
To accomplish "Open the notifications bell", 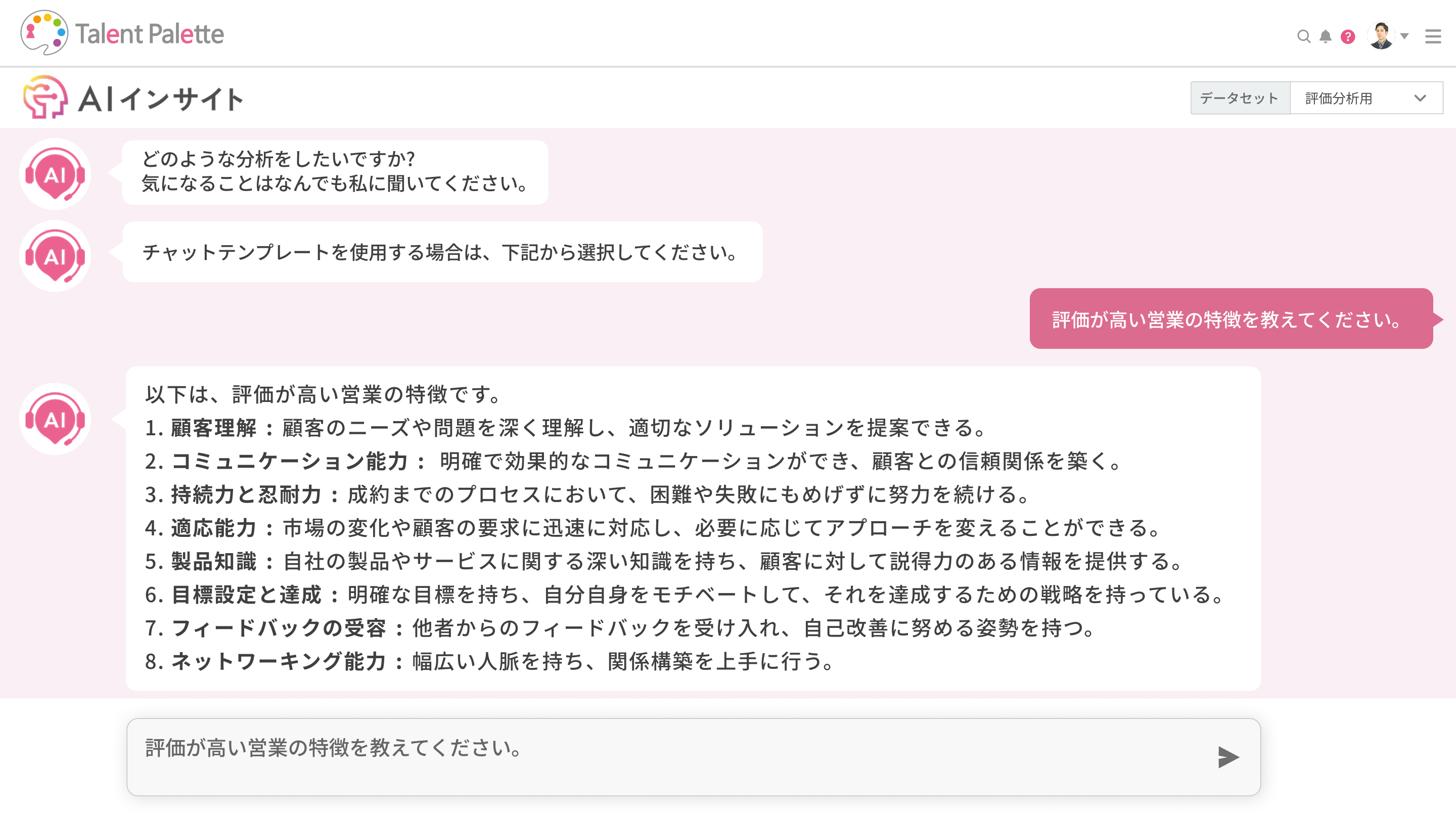I will click(x=1325, y=37).
